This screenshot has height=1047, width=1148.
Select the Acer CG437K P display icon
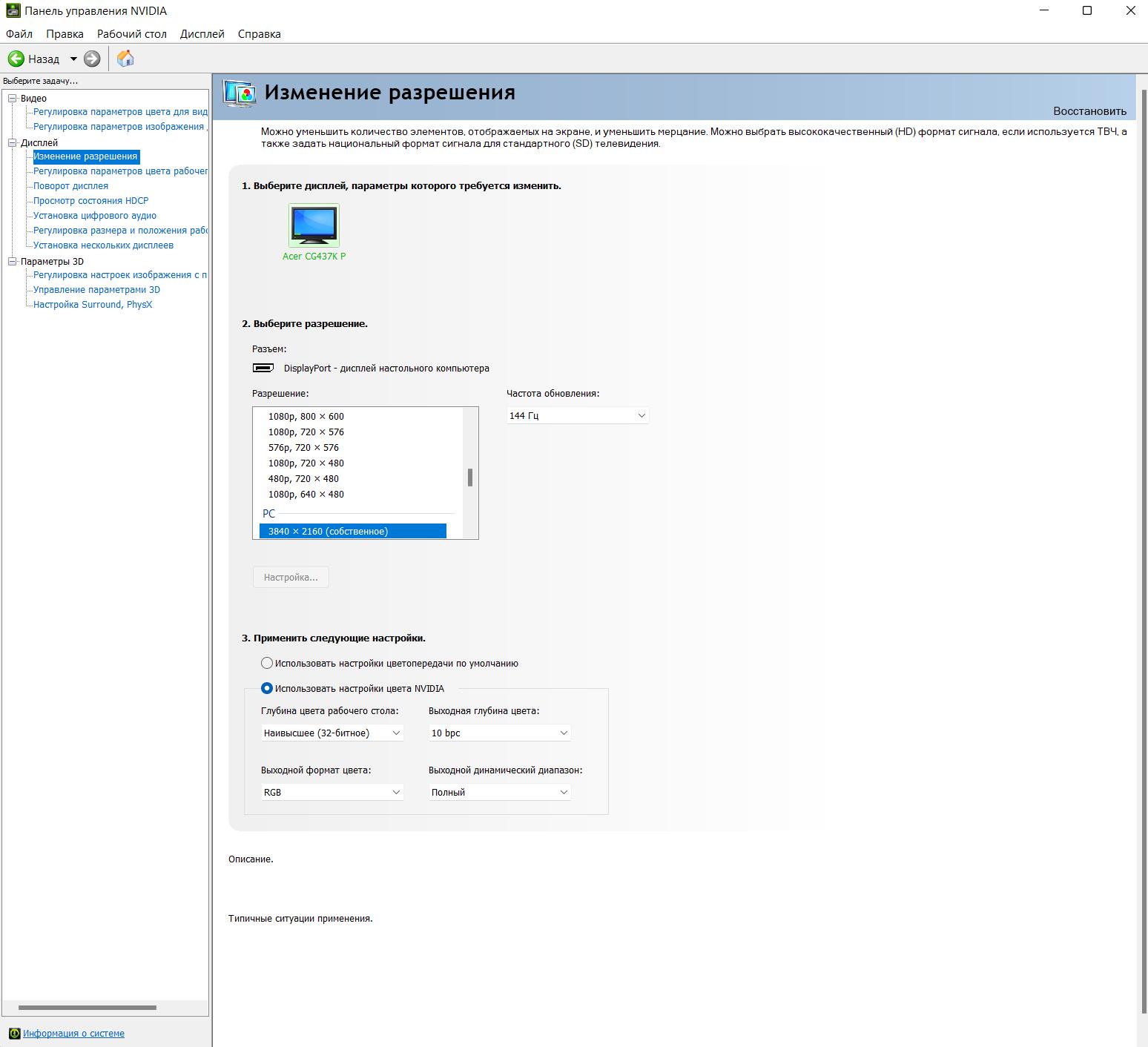tap(314, 225)
